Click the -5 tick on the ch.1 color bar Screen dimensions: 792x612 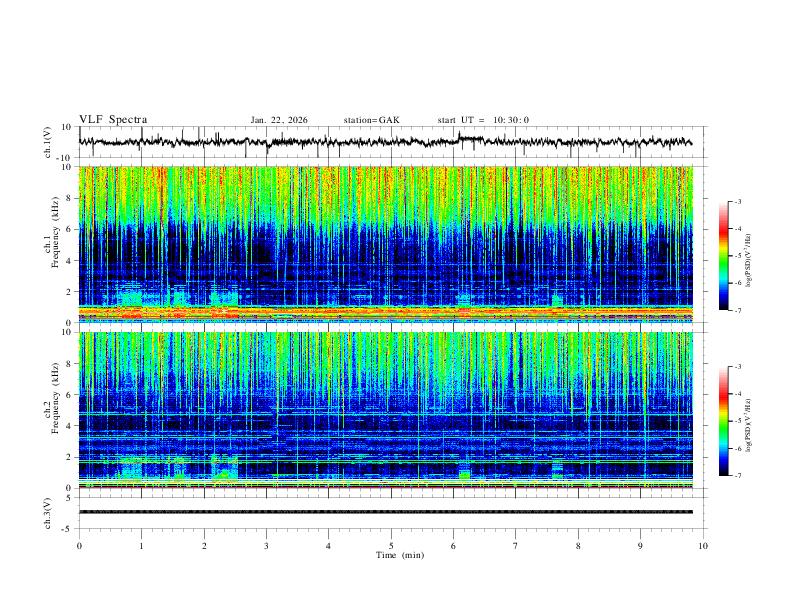pos(737,256)
